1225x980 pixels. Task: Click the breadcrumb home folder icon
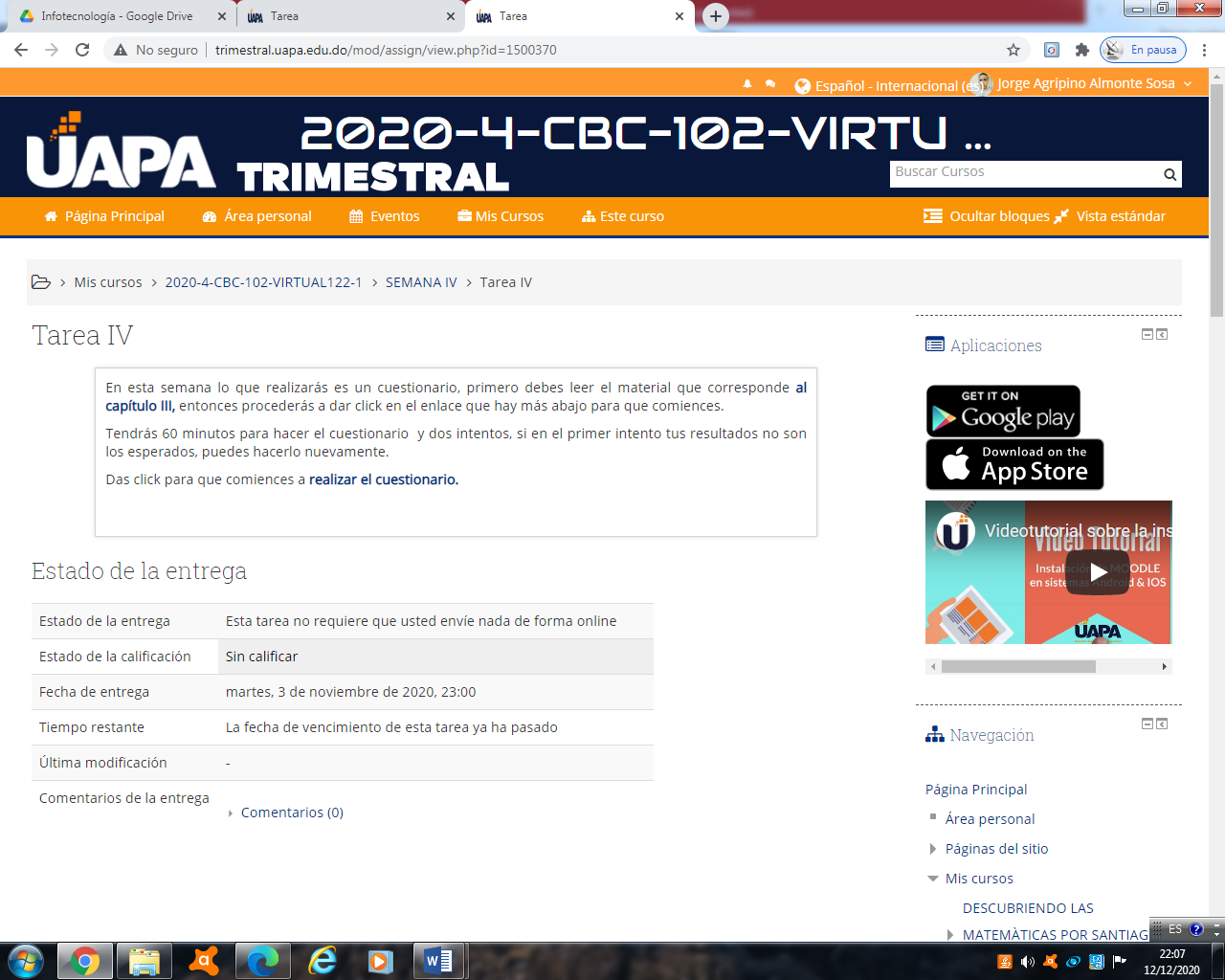(x=41, y=282)
